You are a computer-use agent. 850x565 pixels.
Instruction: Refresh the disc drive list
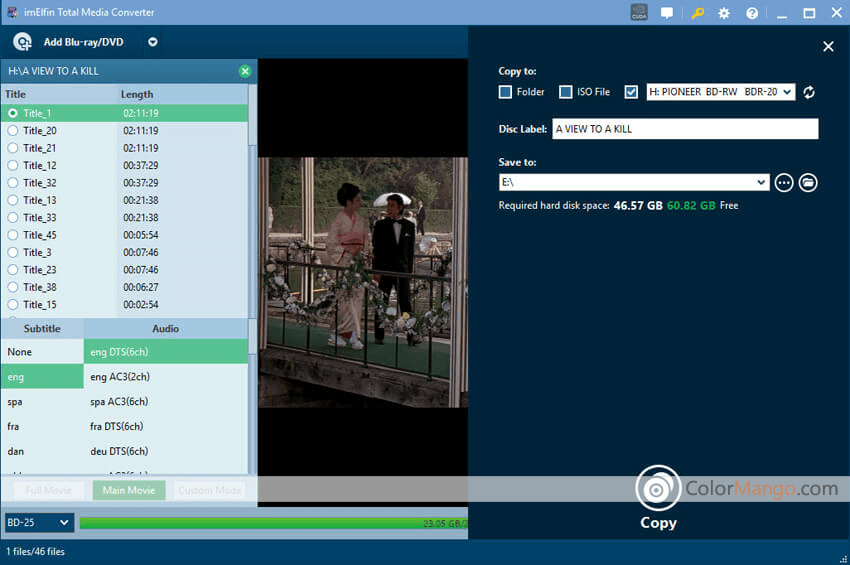click(809, 92)
